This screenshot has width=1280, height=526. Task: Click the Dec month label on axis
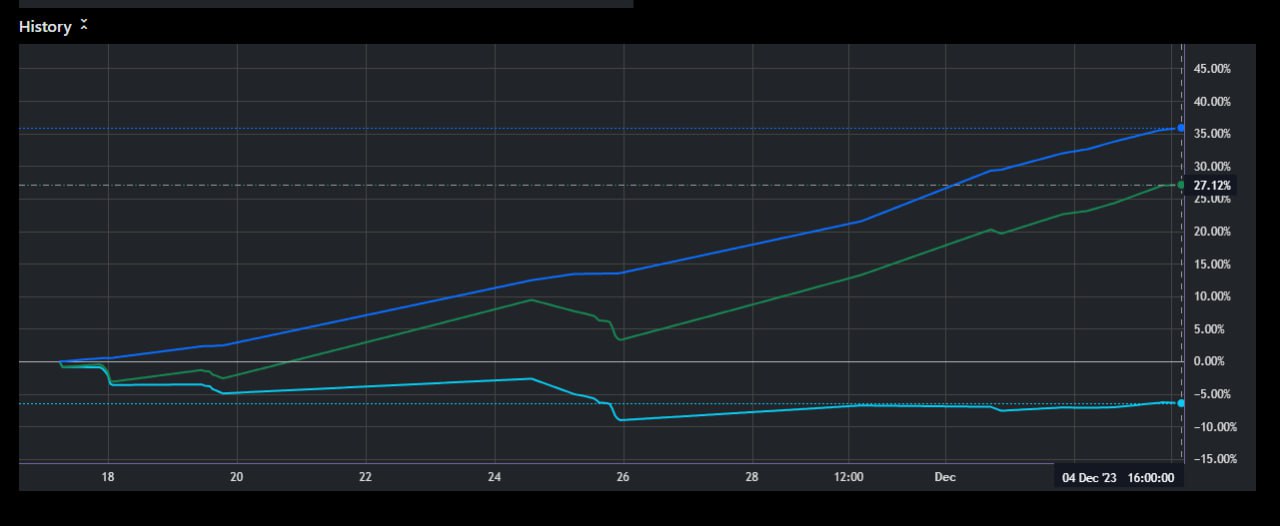coord(945,478)
